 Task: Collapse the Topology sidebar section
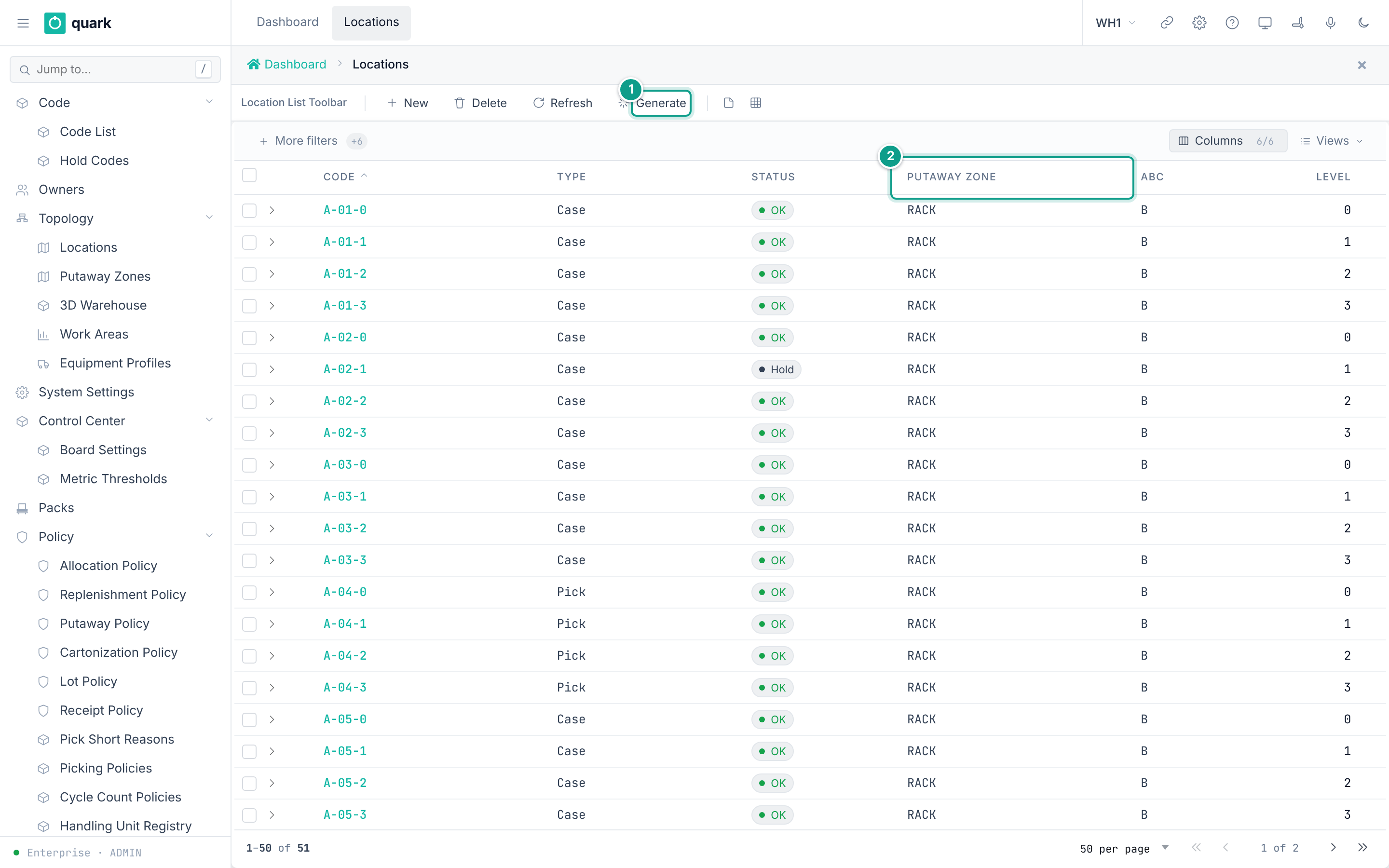click(x=209, y=218)
